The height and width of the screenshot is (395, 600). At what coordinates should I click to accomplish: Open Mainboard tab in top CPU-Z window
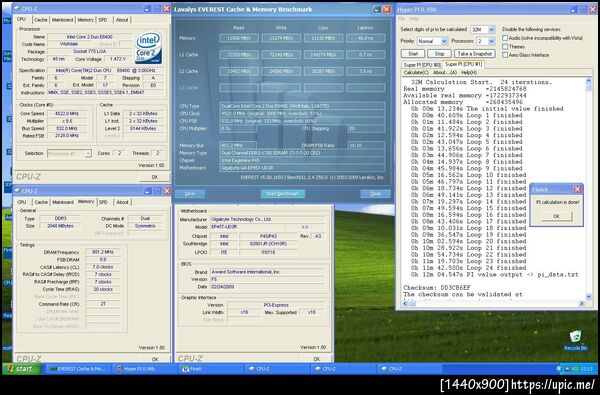pyautogui.click(x=62, y=20)
